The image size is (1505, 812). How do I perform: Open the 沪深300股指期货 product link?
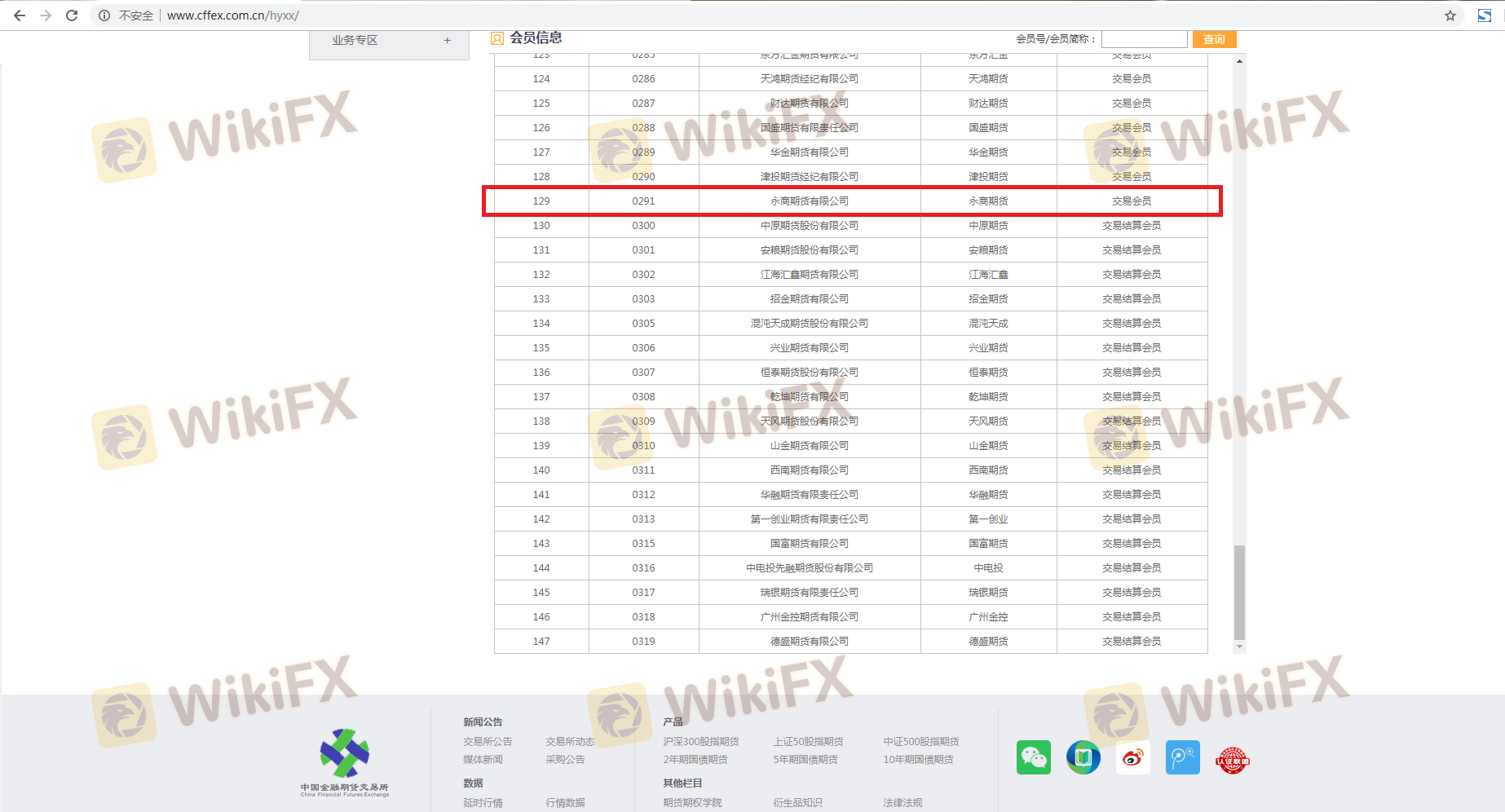click(x=700, y=741)
